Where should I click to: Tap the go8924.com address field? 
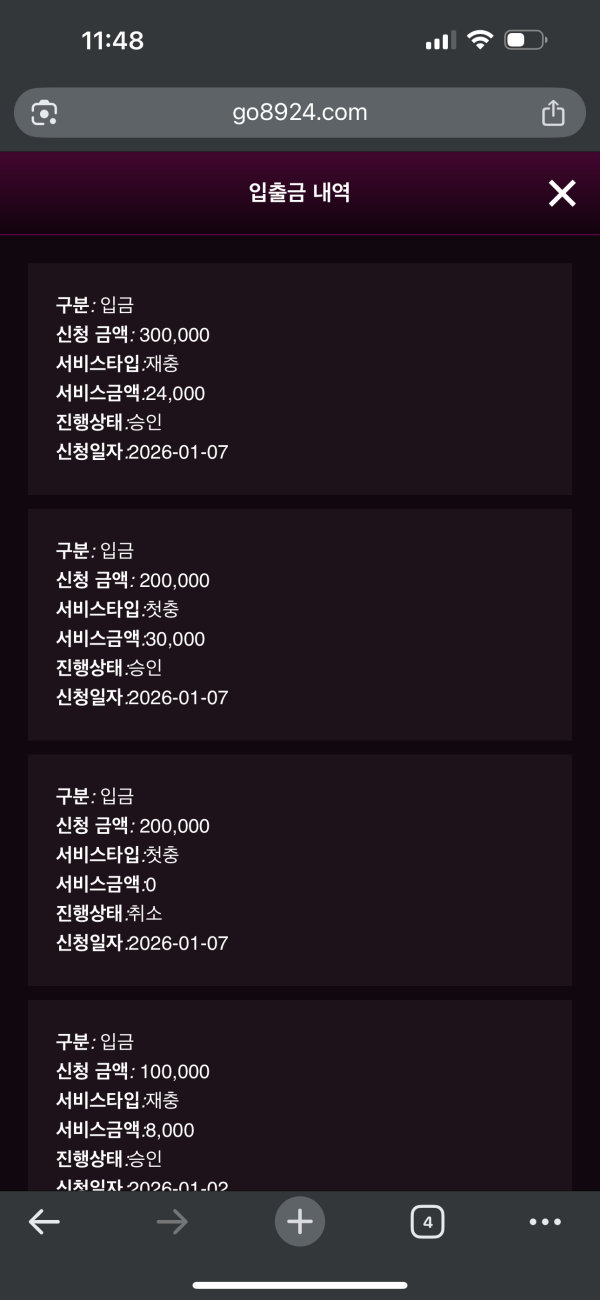299,113
